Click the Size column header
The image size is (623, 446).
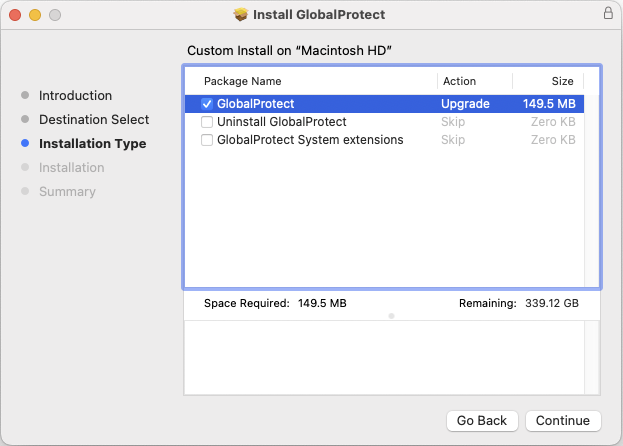click(x=562, y=81)
